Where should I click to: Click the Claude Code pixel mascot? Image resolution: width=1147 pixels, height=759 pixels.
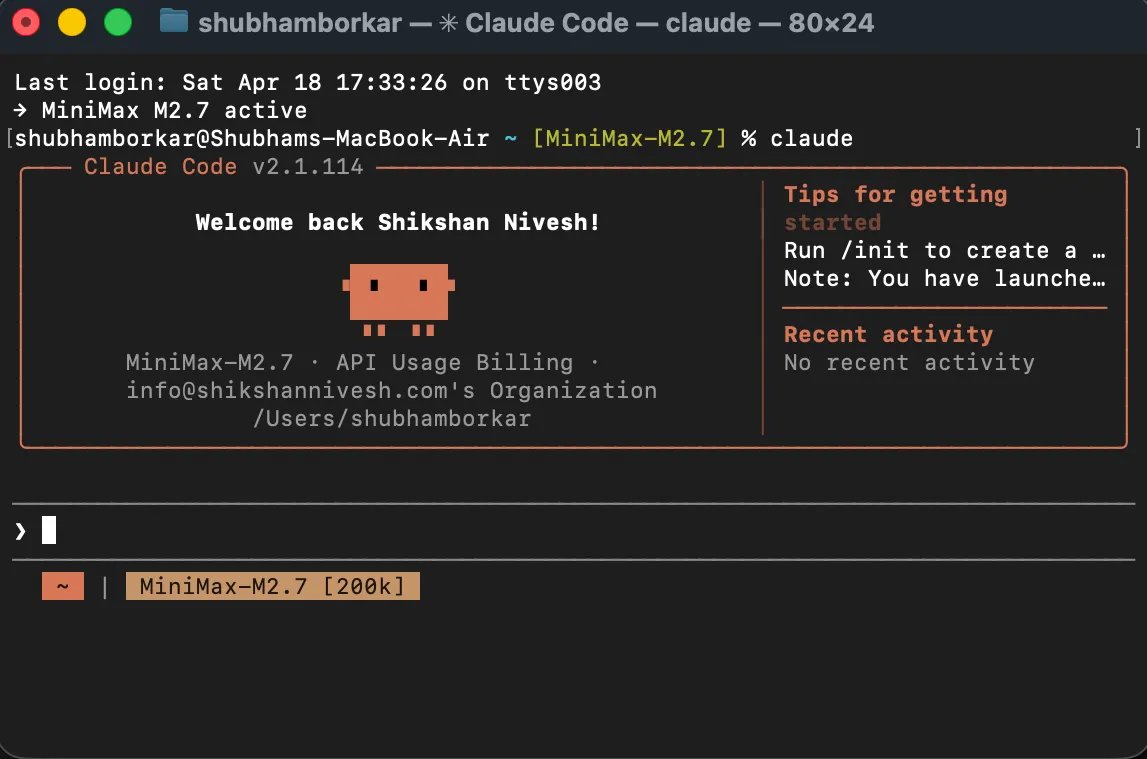tap(399, 300)
